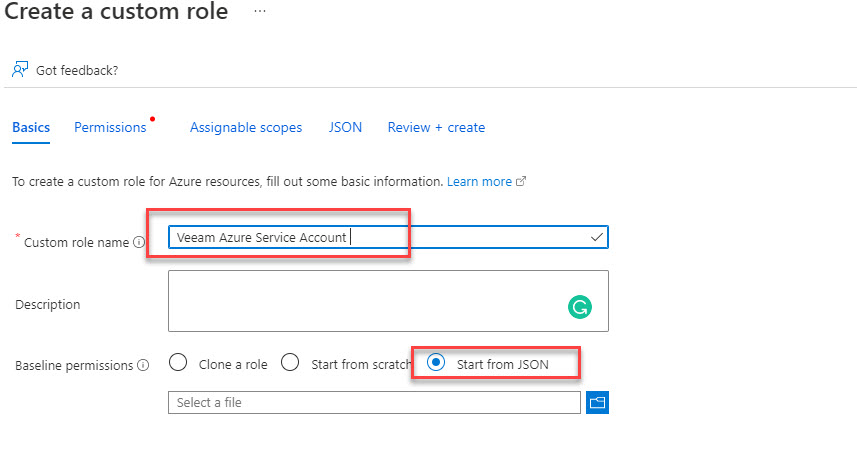Select the Start from scratch option

coord(290,363)
